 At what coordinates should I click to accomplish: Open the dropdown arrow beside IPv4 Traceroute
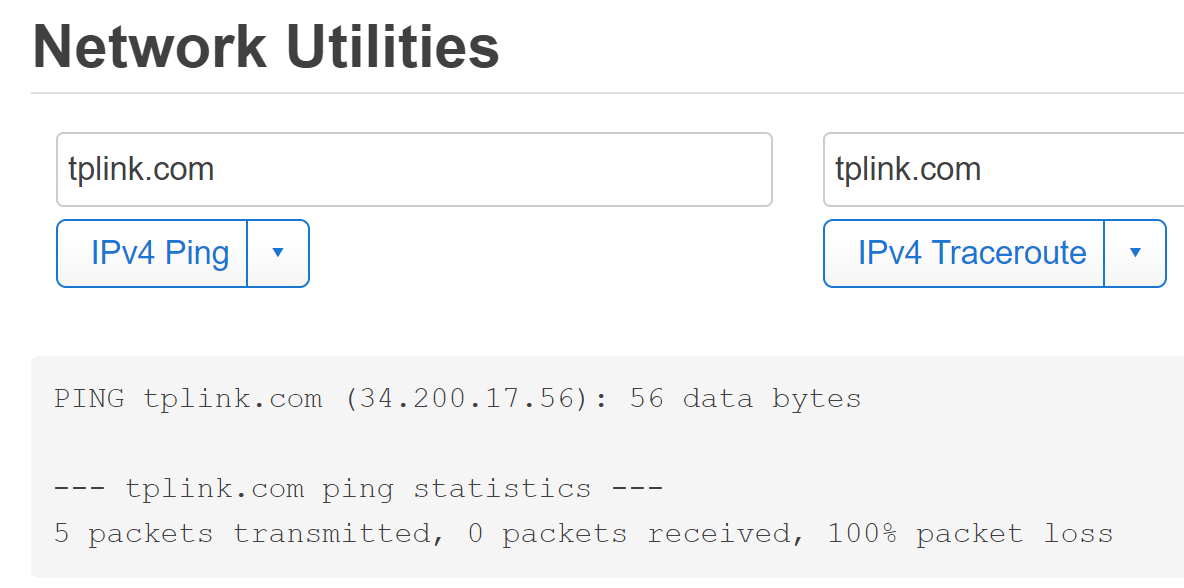click(x=1135, y=253)
